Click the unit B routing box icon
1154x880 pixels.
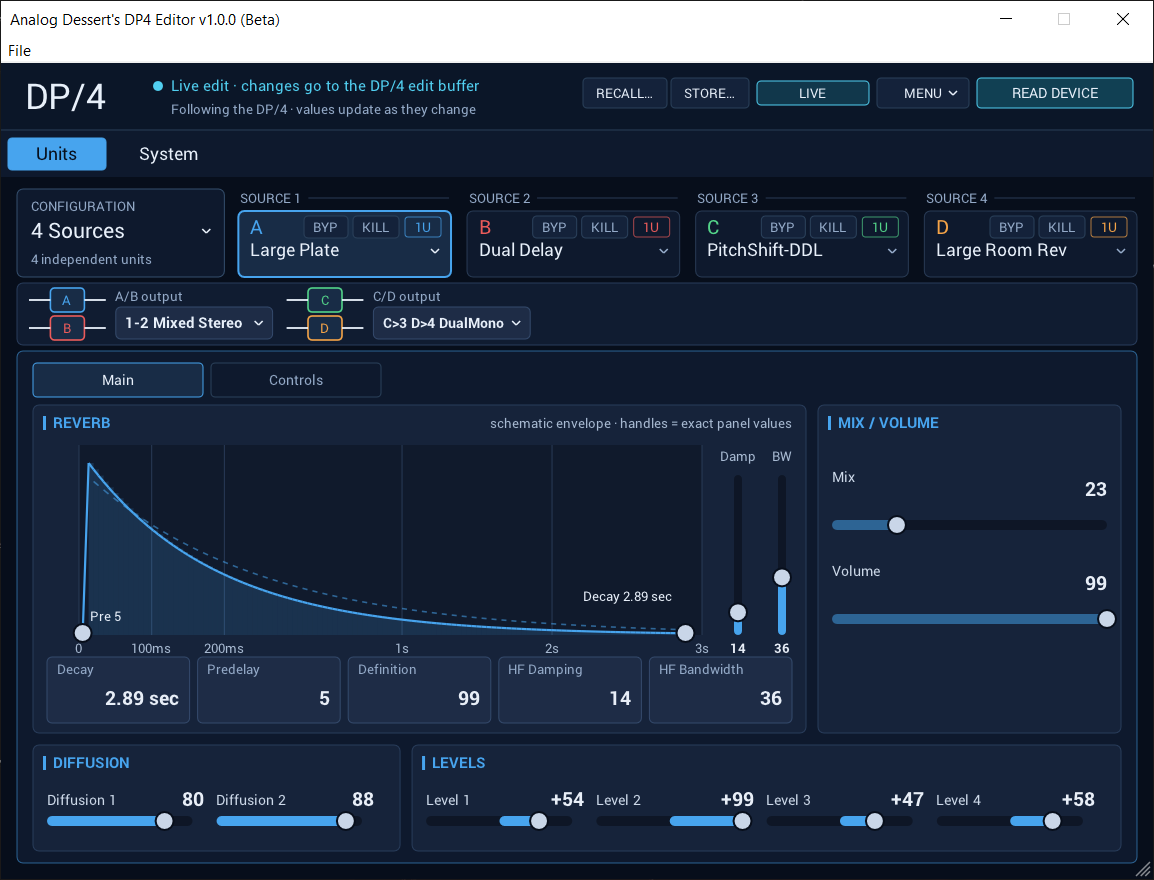pos(67,328)
